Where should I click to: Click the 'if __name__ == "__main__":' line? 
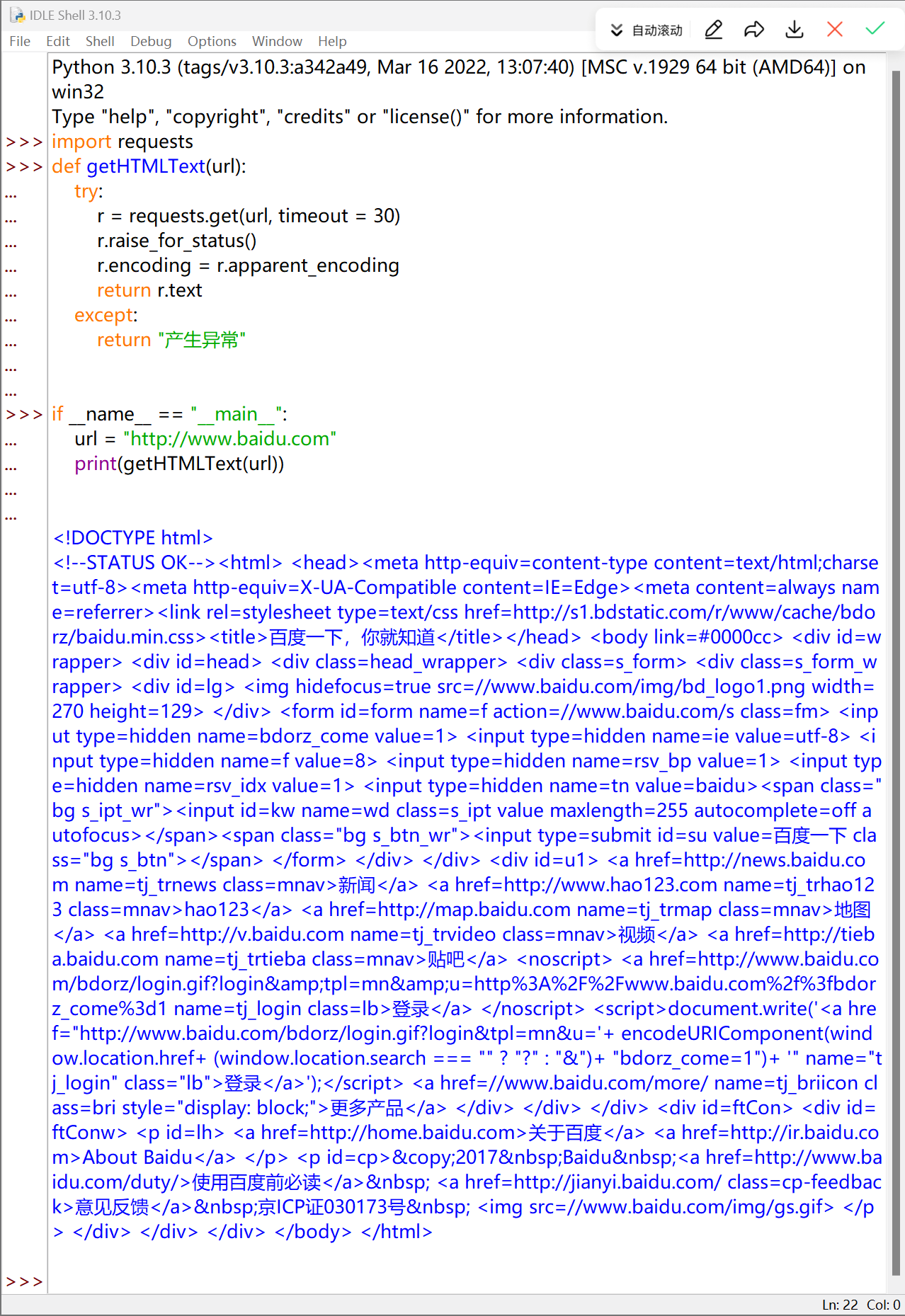pyautogui.click(x=169, y=414)
